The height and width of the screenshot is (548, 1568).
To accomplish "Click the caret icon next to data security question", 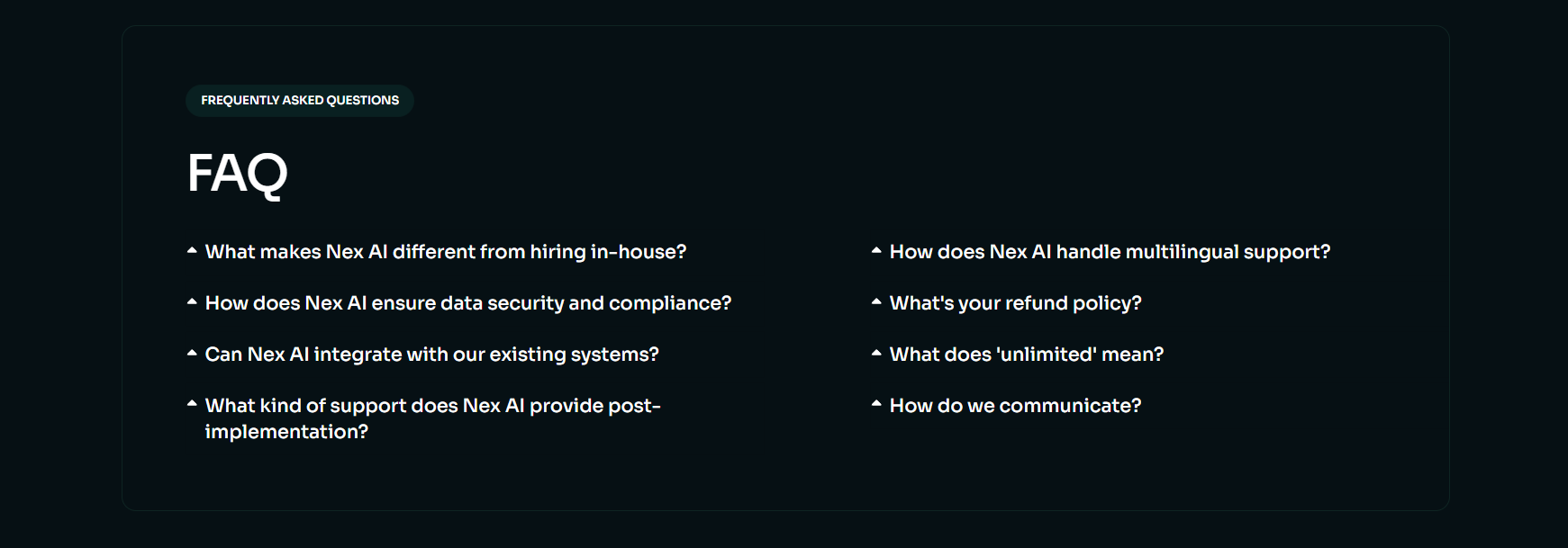I will pyautogui.click(x=192, y=302).
